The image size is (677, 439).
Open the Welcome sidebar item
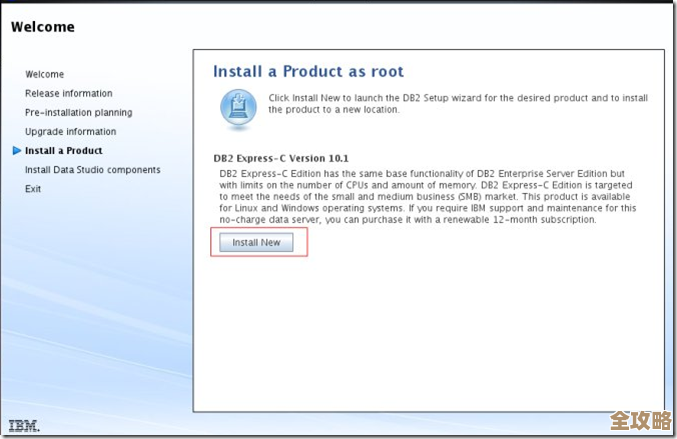(44, 74)
